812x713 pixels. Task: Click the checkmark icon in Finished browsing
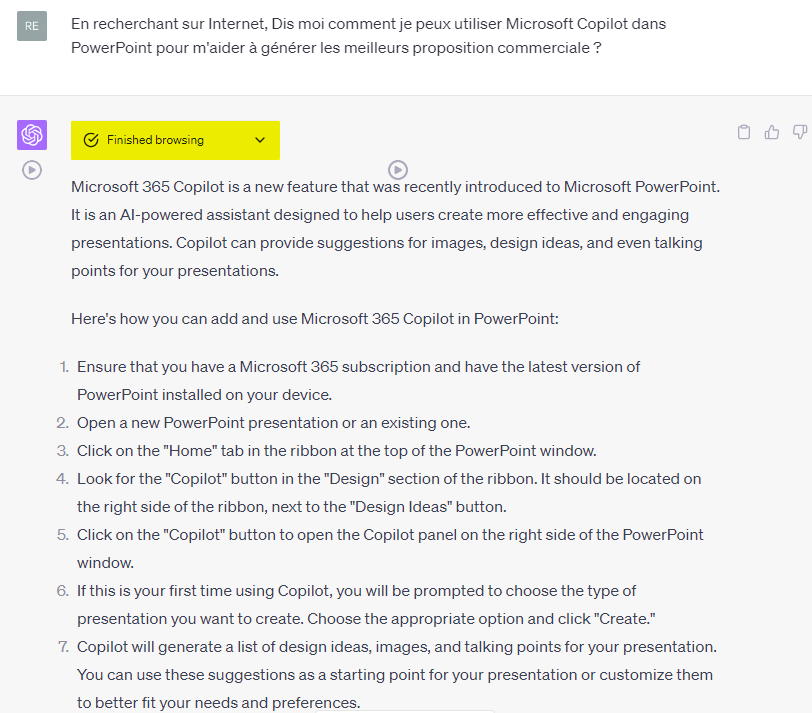coord(91,140)
